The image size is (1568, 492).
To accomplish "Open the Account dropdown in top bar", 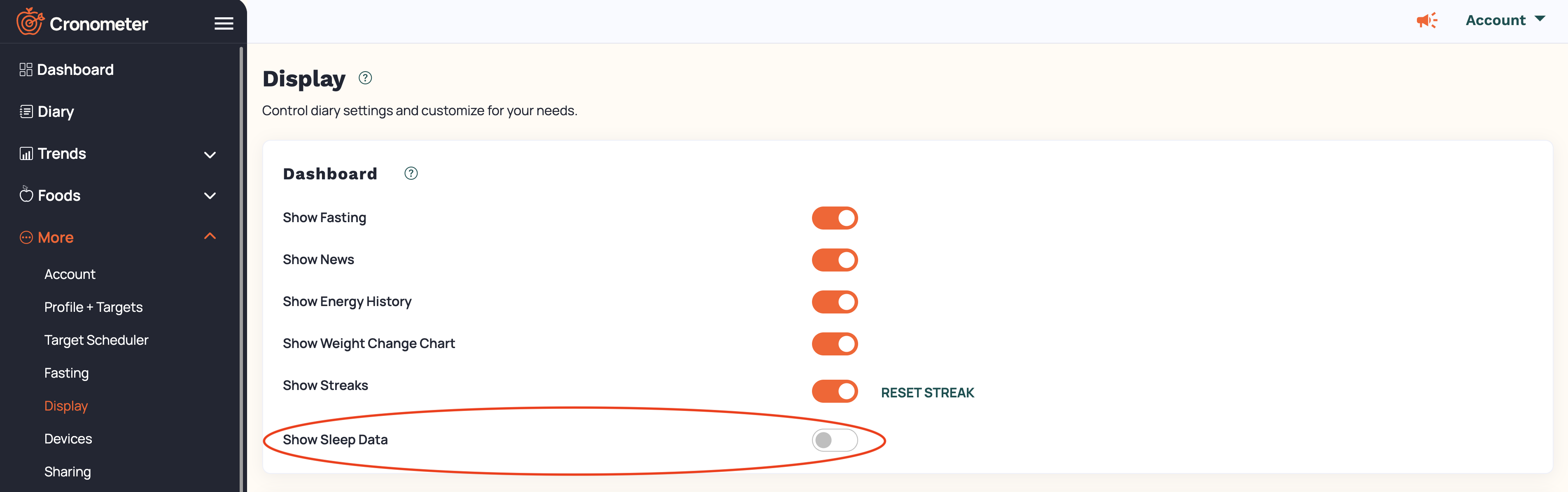I will pyautogui.click(x=1505, y=20).
